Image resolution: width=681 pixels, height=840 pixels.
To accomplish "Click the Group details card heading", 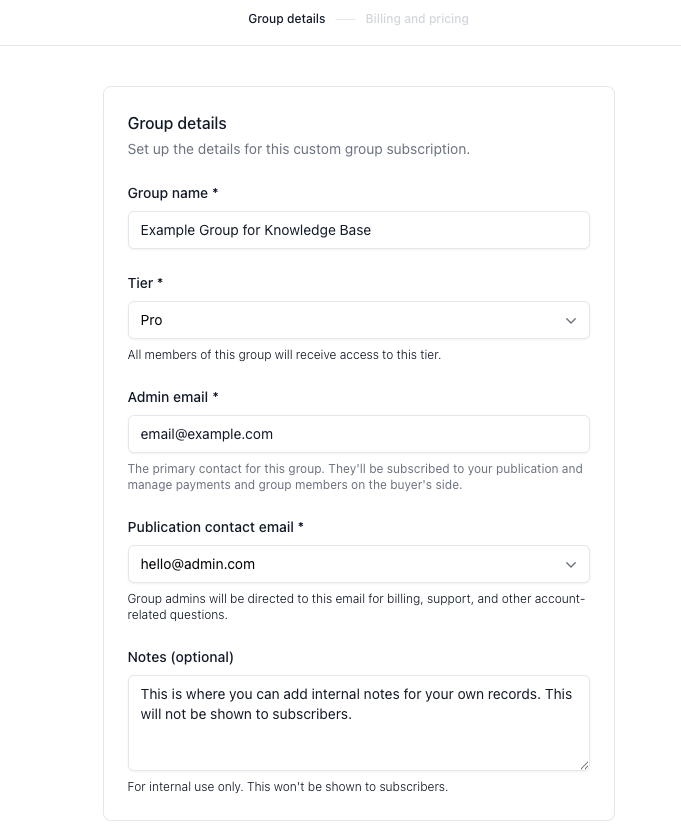I will point(177,123).
